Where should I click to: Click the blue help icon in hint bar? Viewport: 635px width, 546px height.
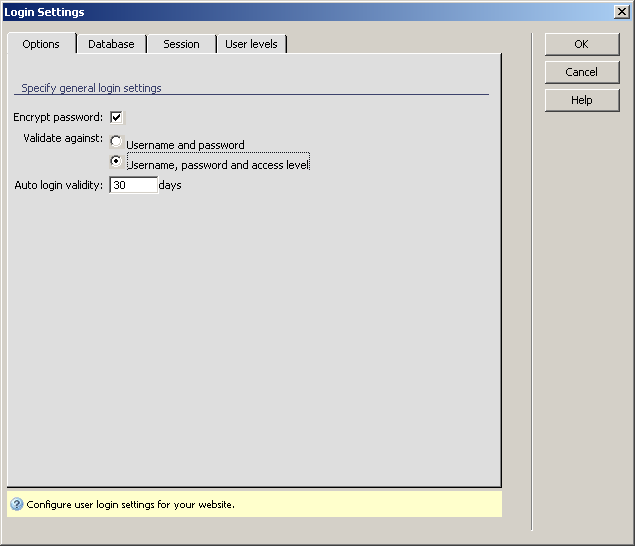click(x=17, y=504)
